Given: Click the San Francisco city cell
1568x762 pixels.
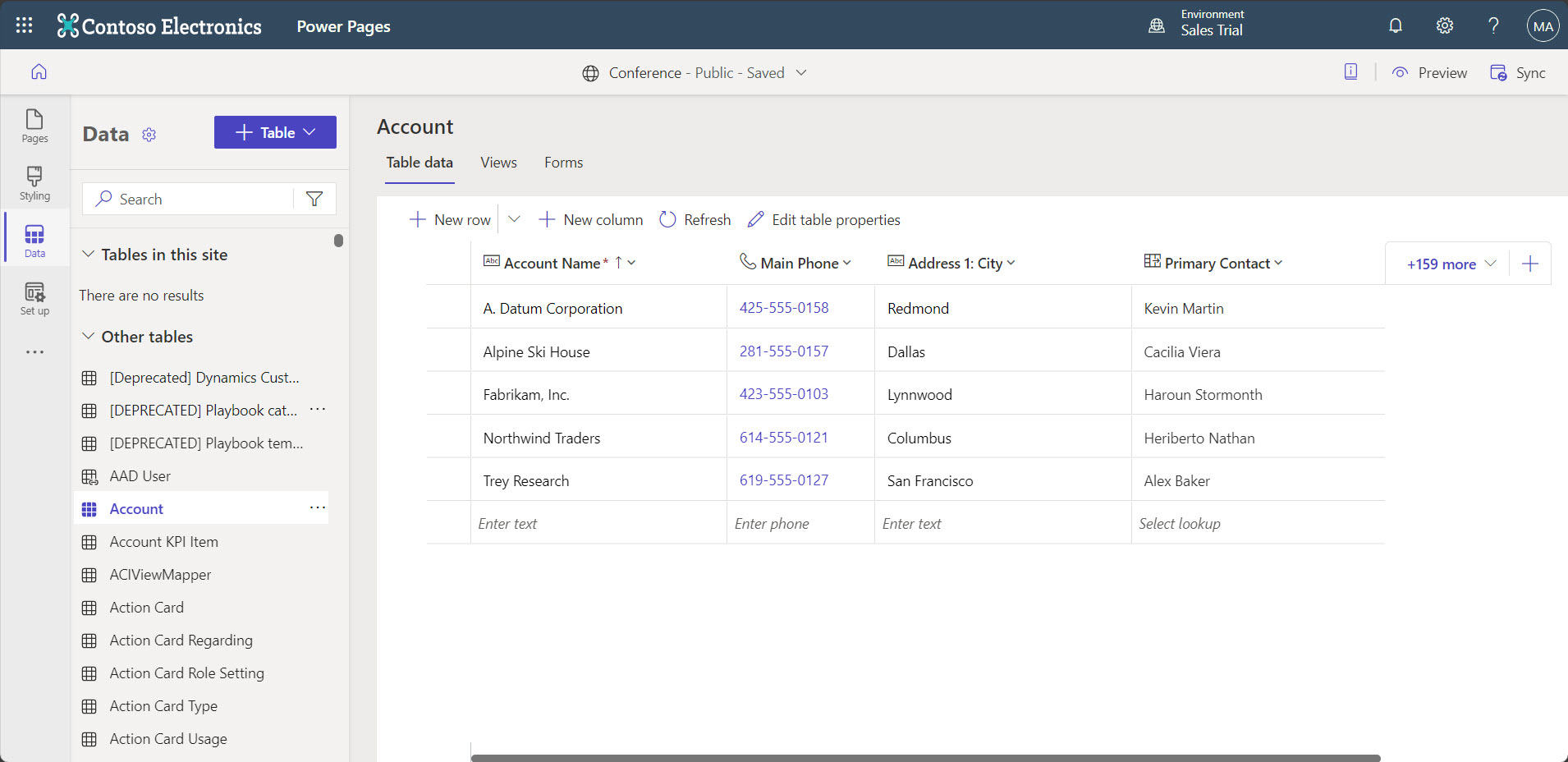Looking at the screenshot, I should 1002,480.
